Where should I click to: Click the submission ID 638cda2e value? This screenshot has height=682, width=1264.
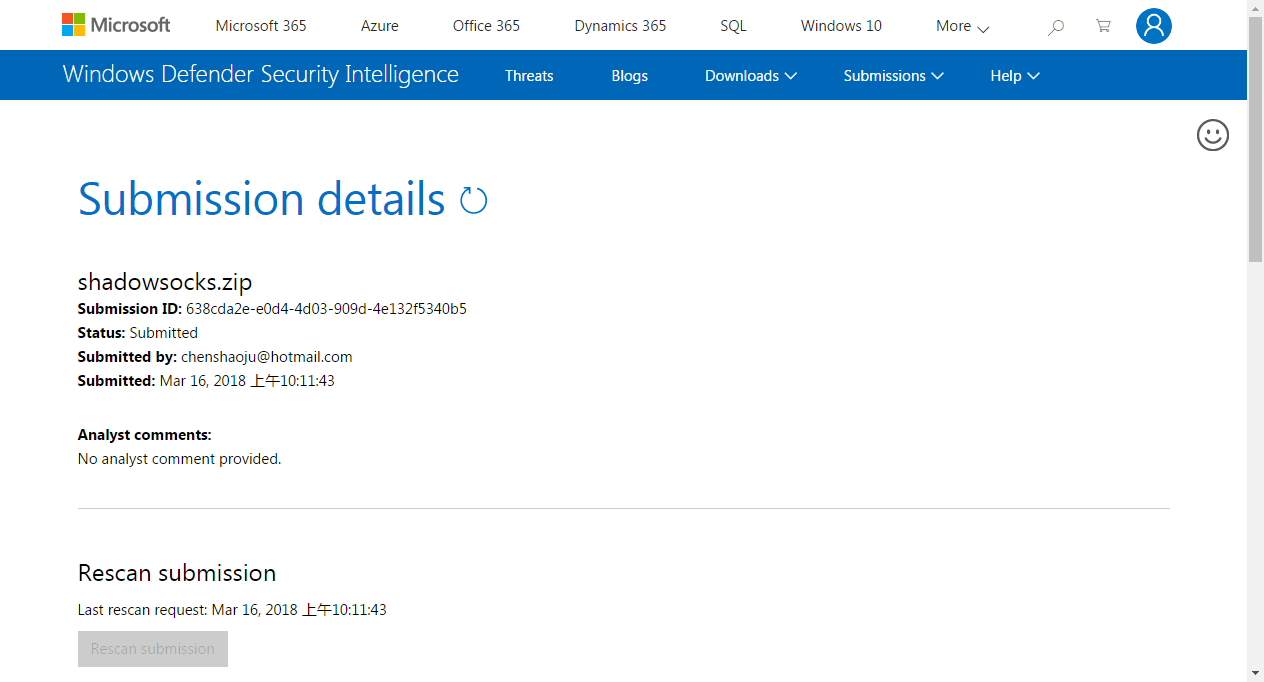pos(326,309)
